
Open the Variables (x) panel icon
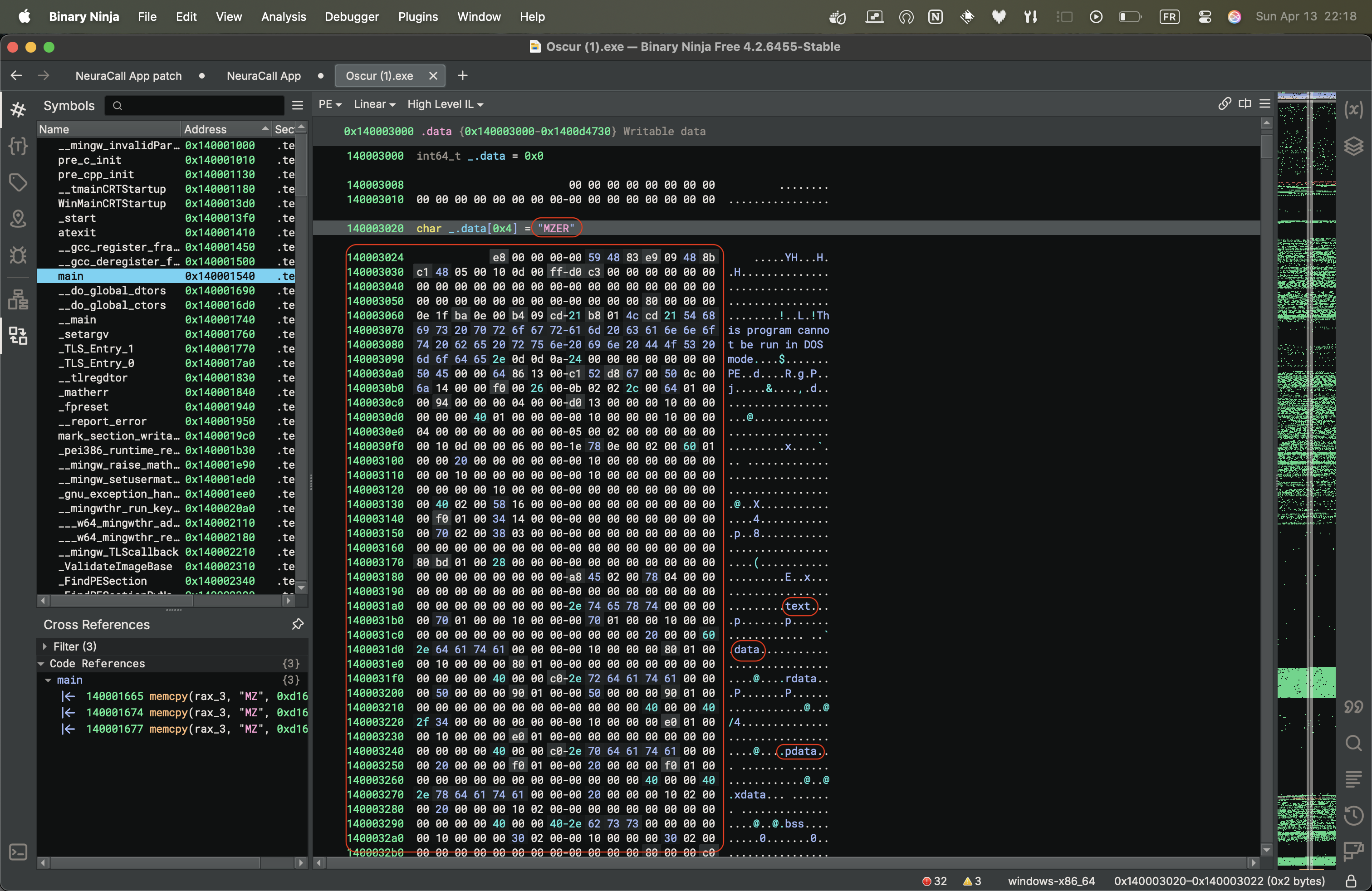(1353, 109)
